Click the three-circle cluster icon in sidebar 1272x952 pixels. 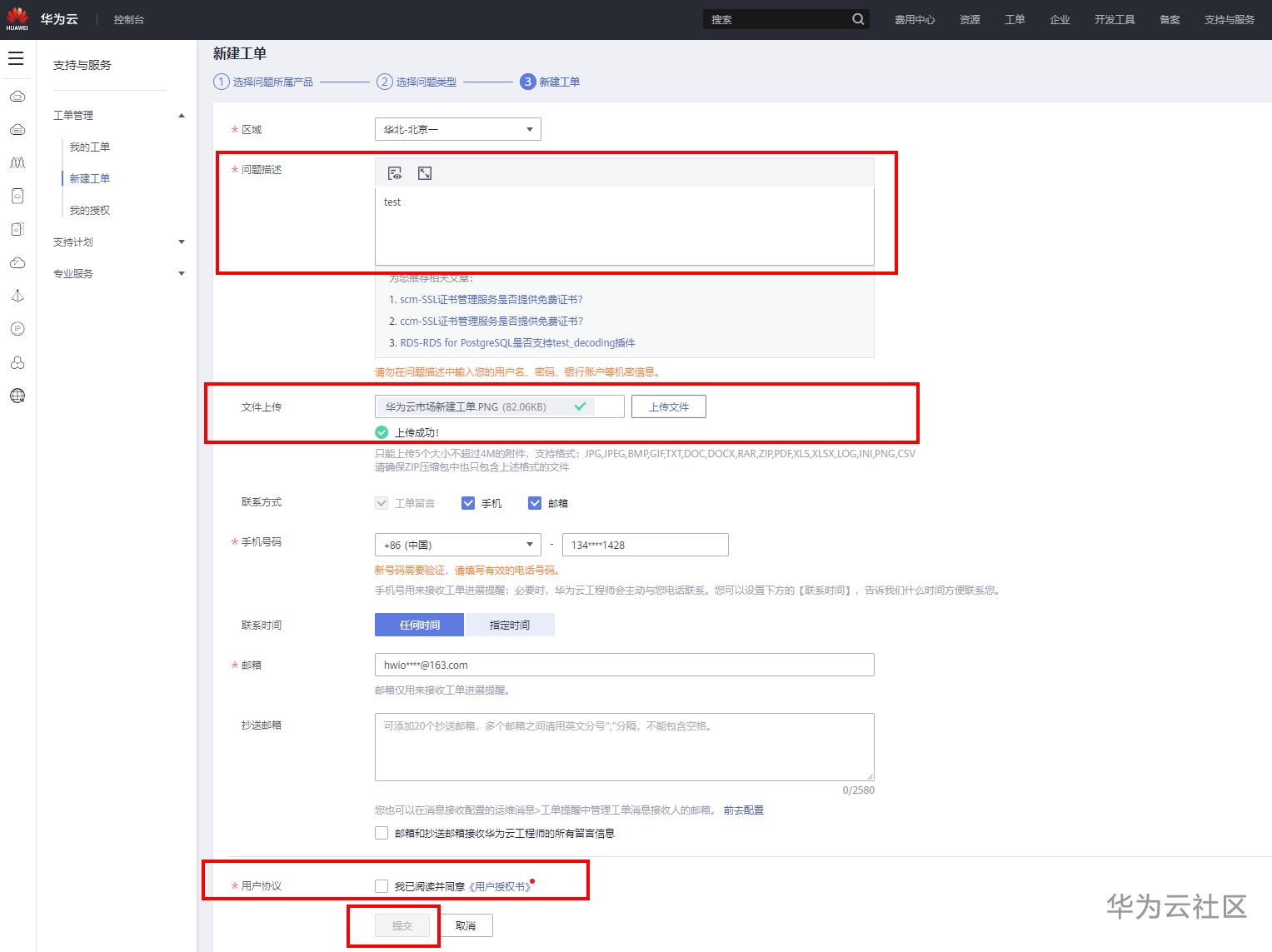coord(17,362)
